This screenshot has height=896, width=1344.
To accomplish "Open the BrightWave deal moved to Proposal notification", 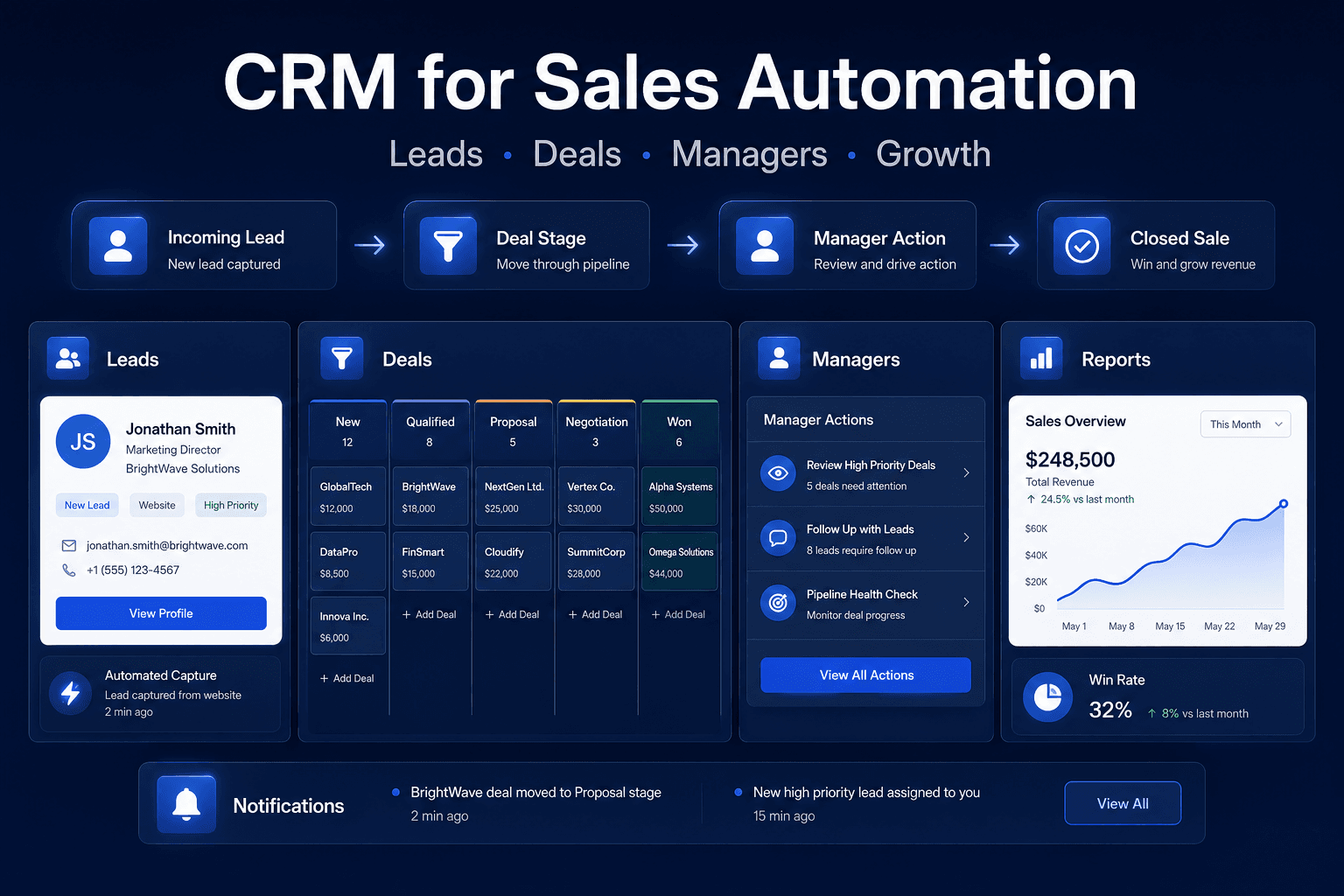I will [x=535, y=803].
